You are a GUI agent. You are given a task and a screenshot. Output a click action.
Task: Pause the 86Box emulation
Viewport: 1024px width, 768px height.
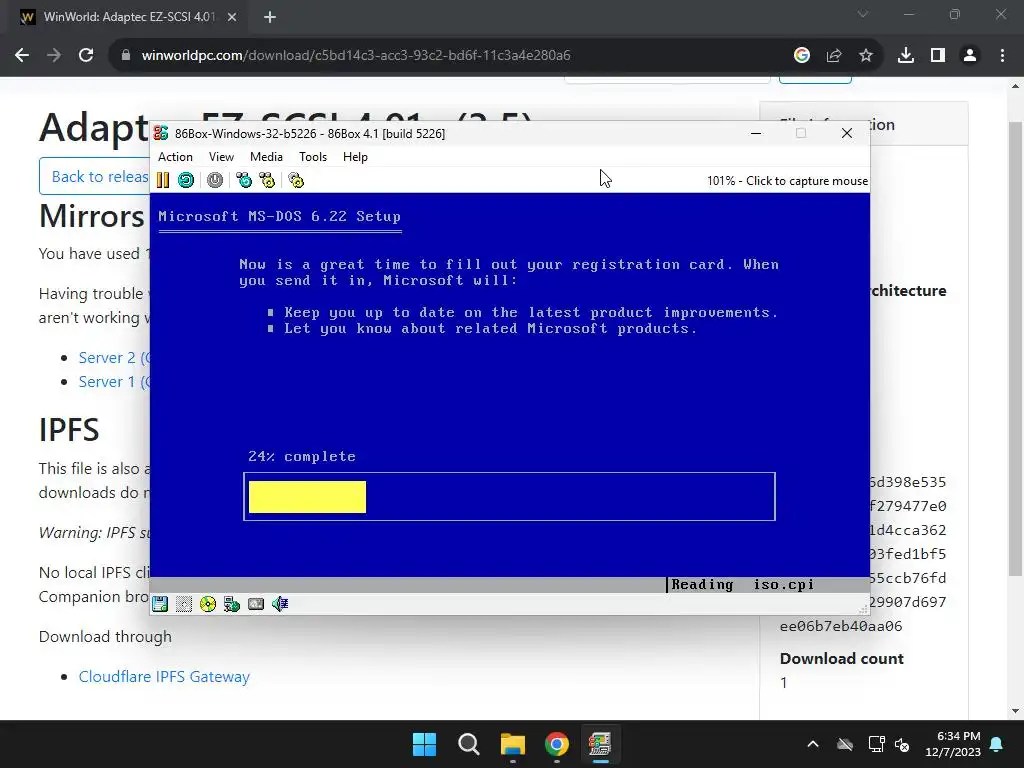163,180
